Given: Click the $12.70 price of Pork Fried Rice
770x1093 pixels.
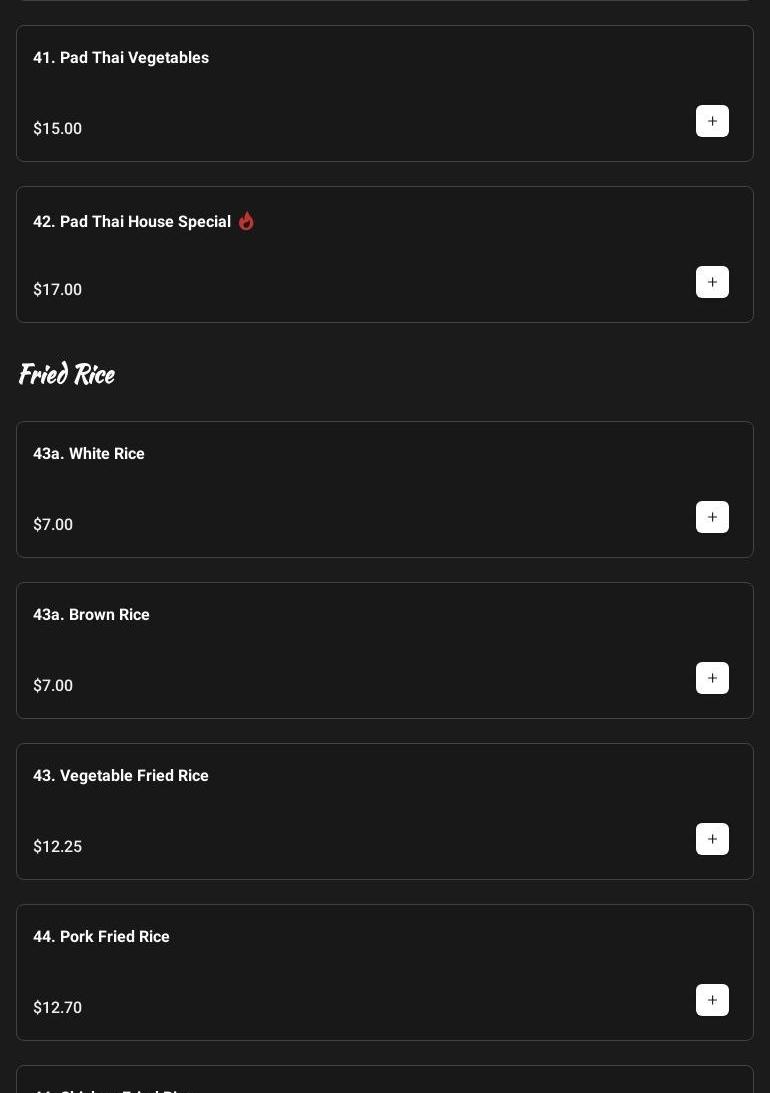Looking at the screenshot, I should tap(58, 1008).
